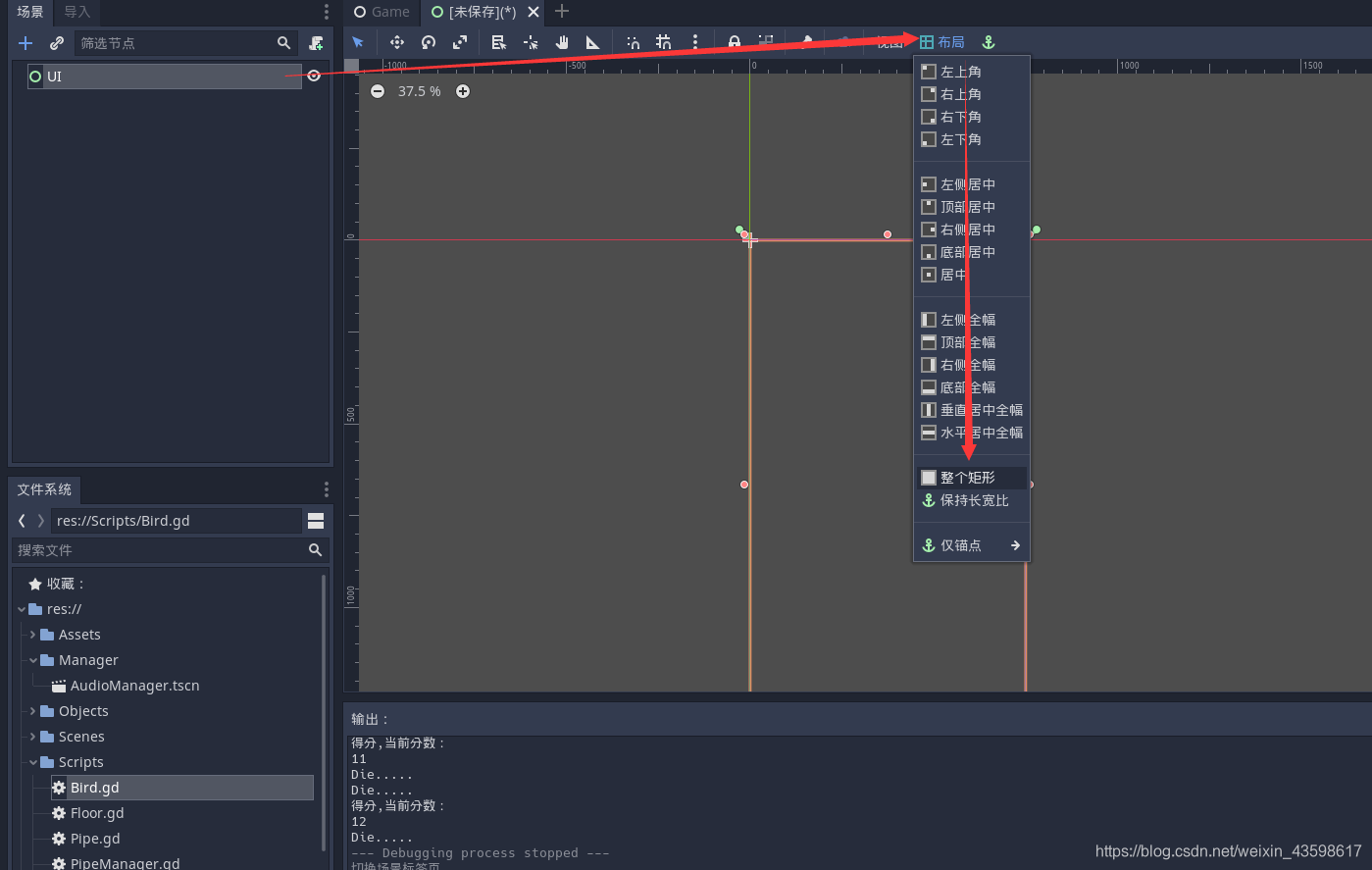The height and width of the screenshot is (870, 1372).
Task: Click the search magnifier in 筛选节点 box
Action: point(284,43)
